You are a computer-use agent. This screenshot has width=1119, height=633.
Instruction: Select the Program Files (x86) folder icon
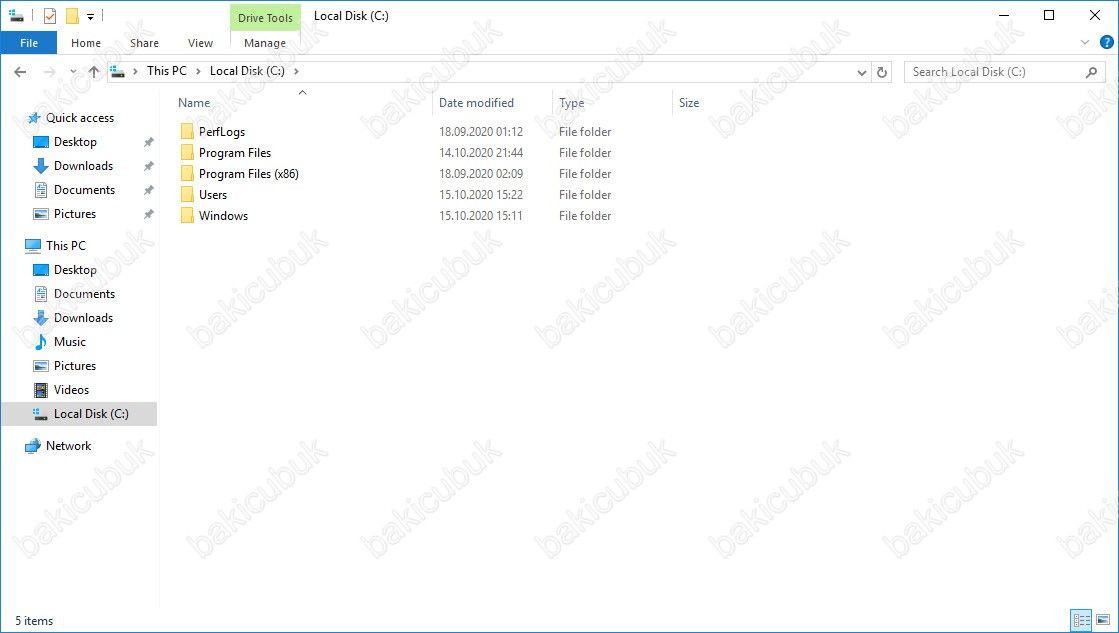tap(187, 173)
